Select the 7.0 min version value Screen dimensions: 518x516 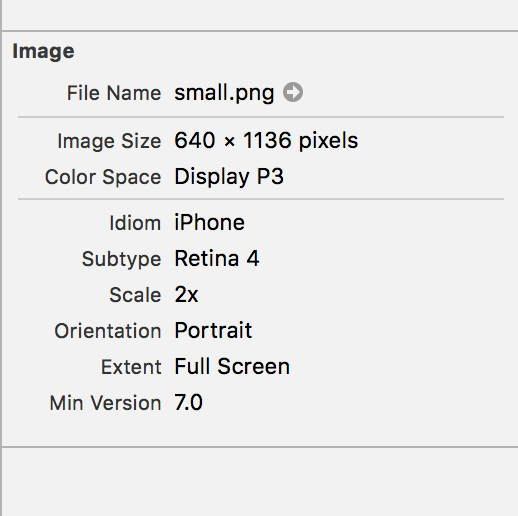tap(188, 403)
